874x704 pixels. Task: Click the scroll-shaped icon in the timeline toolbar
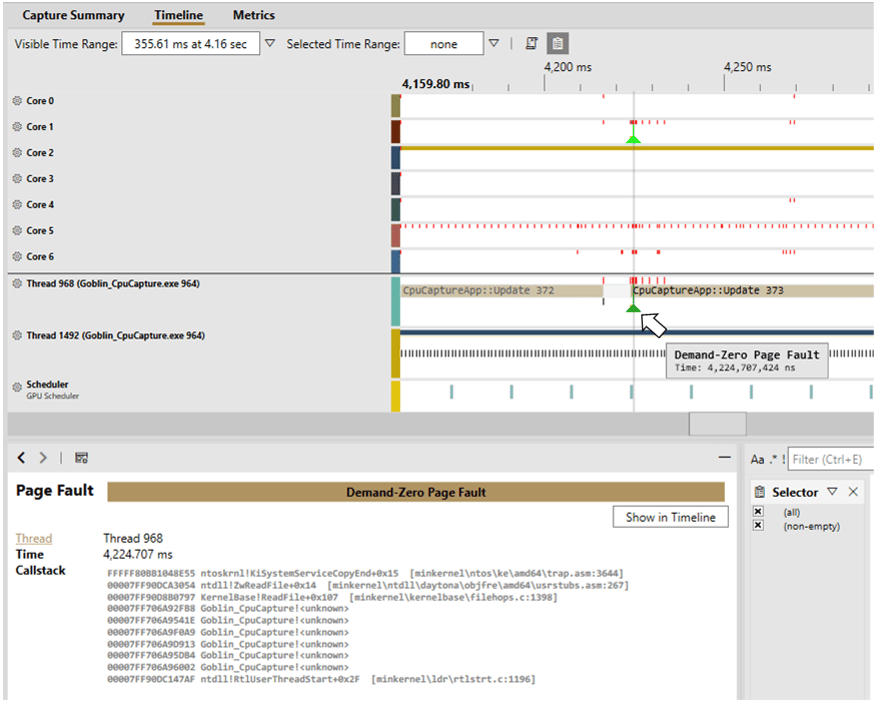[532, 43]
